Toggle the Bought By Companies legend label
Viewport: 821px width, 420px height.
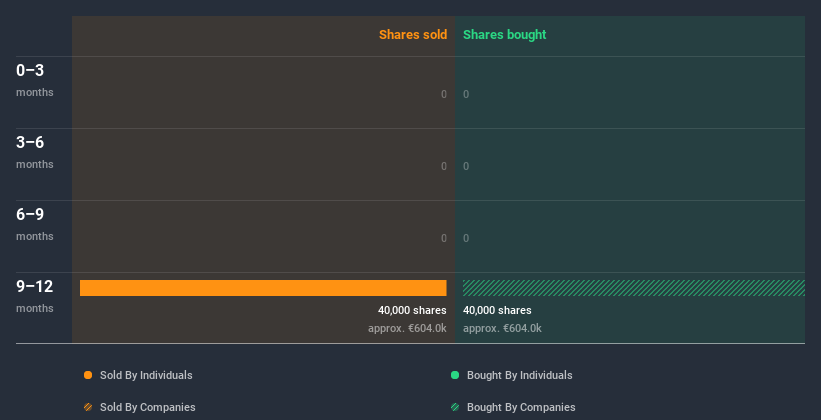tap(521, 407)
